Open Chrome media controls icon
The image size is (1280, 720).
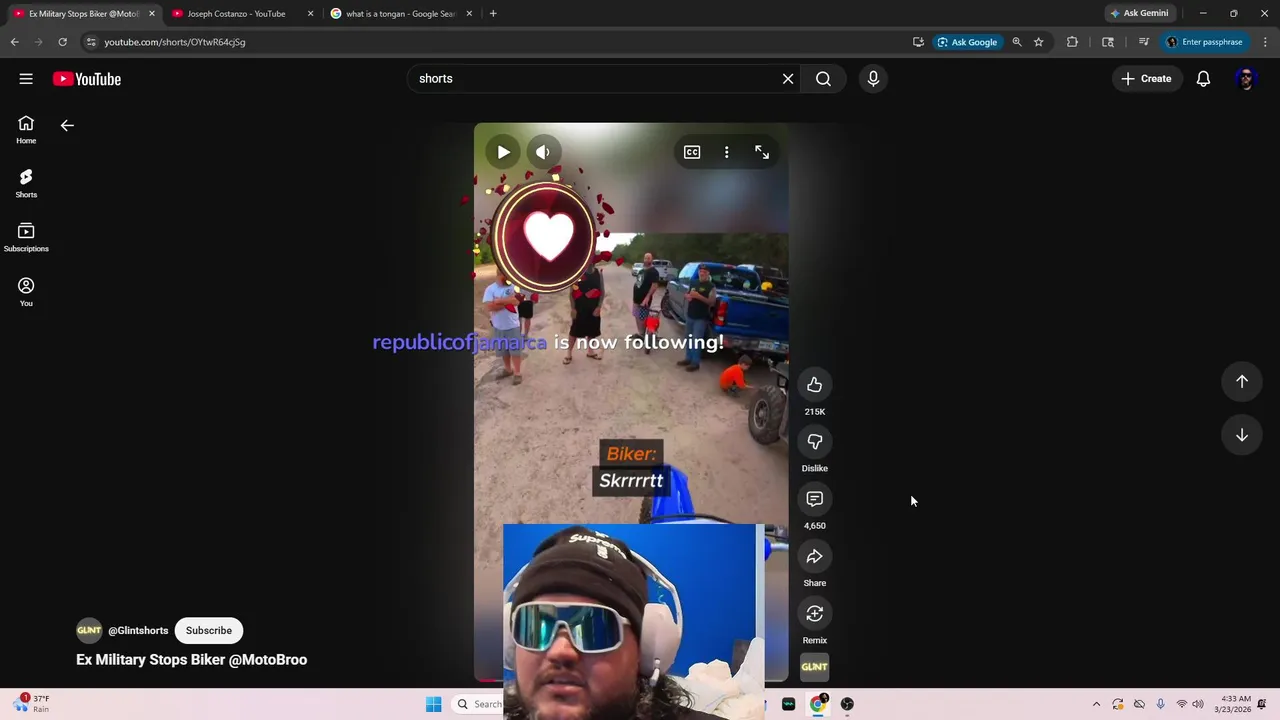coord(1144,42)
